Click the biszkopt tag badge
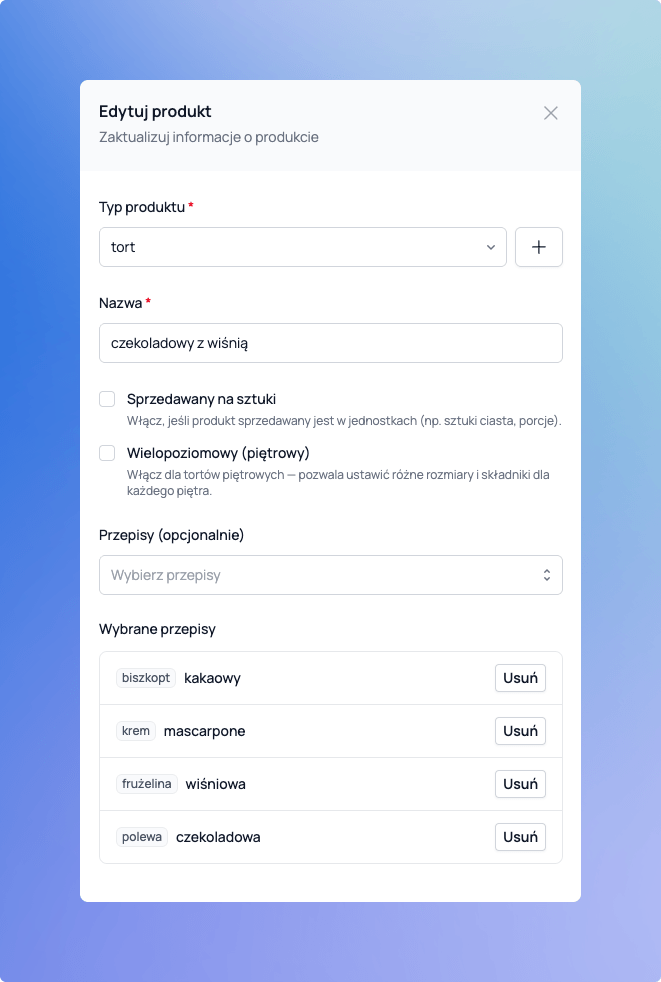This screenshot has width=661, height=982. [x=146, y=678]
